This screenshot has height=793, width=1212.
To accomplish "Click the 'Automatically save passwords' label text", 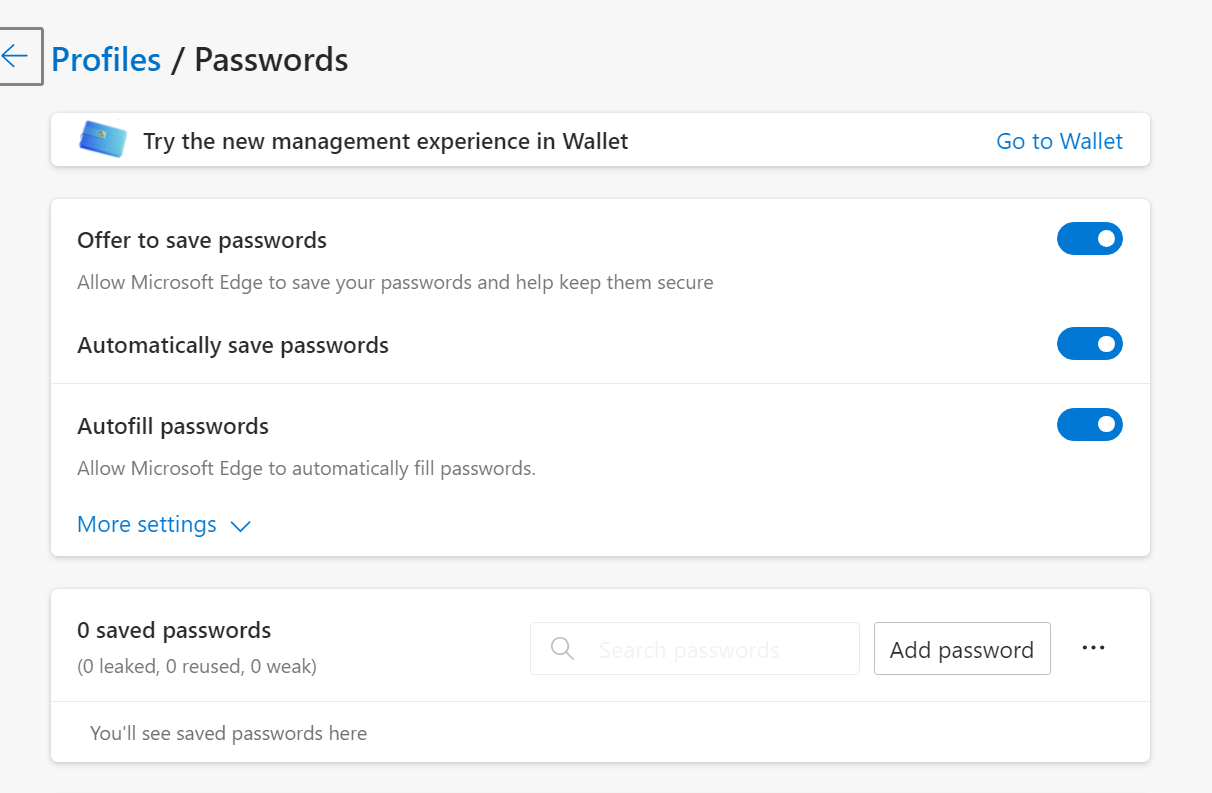I will 233,346.
